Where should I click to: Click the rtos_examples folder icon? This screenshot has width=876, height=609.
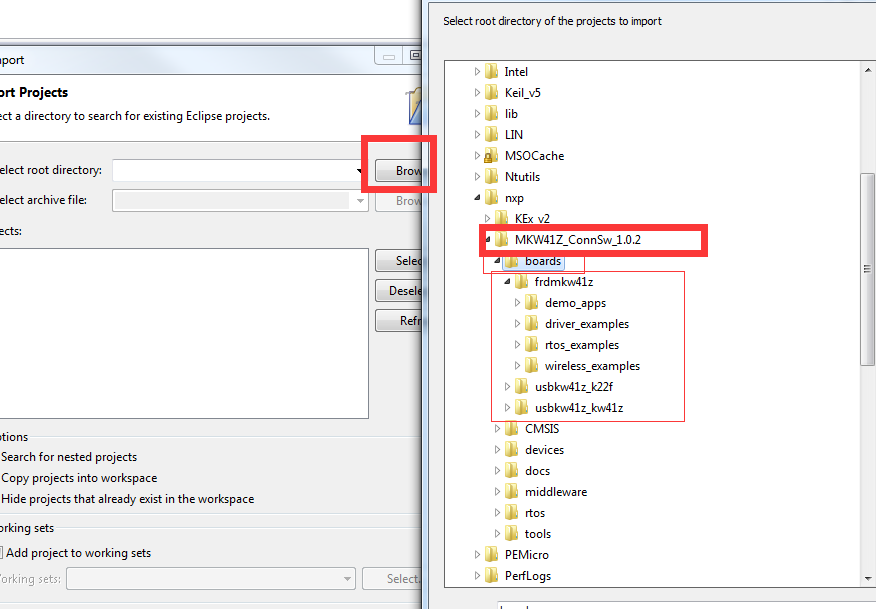(532, 345)
